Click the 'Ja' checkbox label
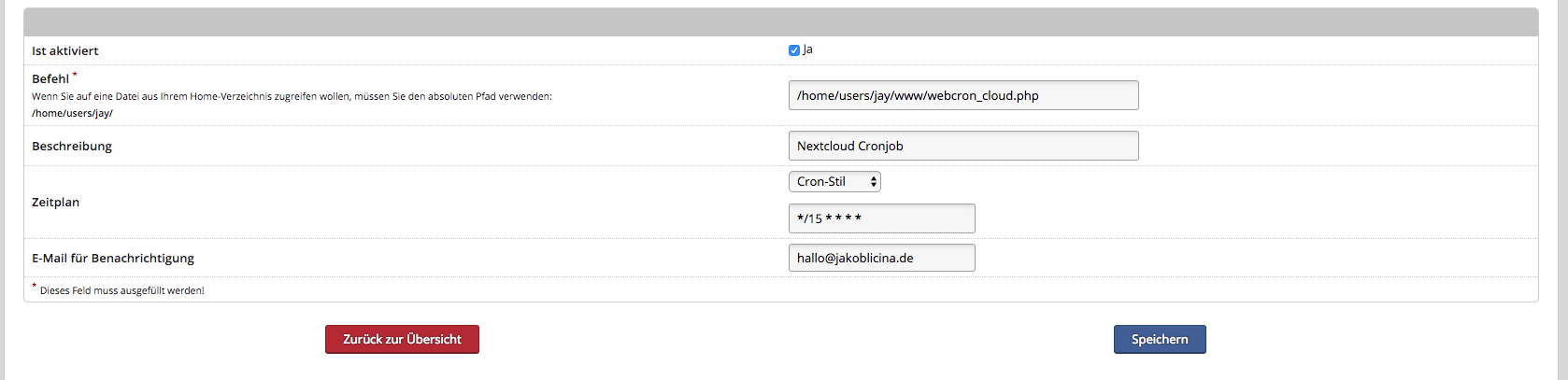Image resolution: width=1568 pixels, height=380 pixels. (x=808, y=49)
